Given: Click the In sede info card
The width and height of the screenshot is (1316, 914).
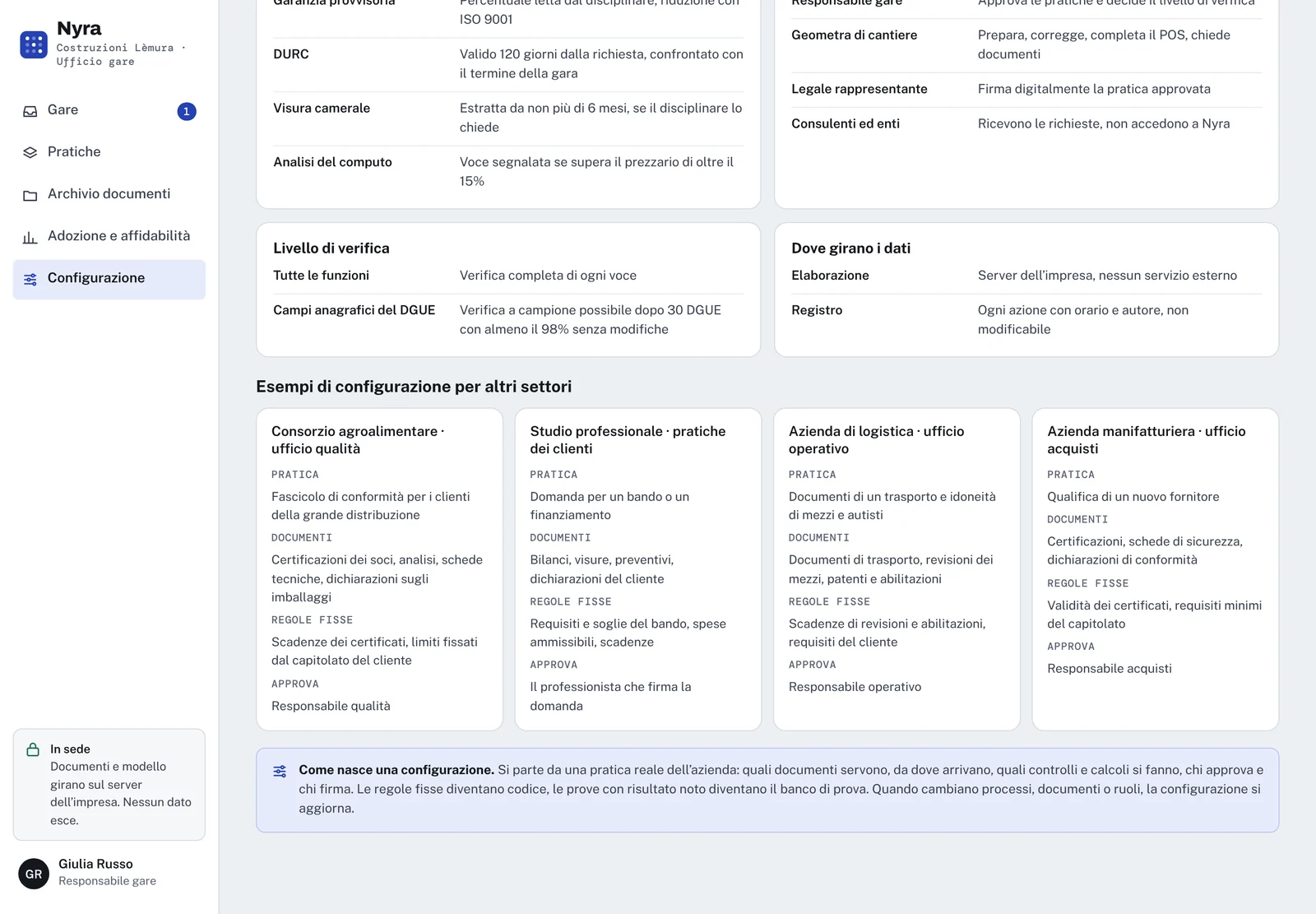Looking at the screenshot, I should [x=109, y=785].
